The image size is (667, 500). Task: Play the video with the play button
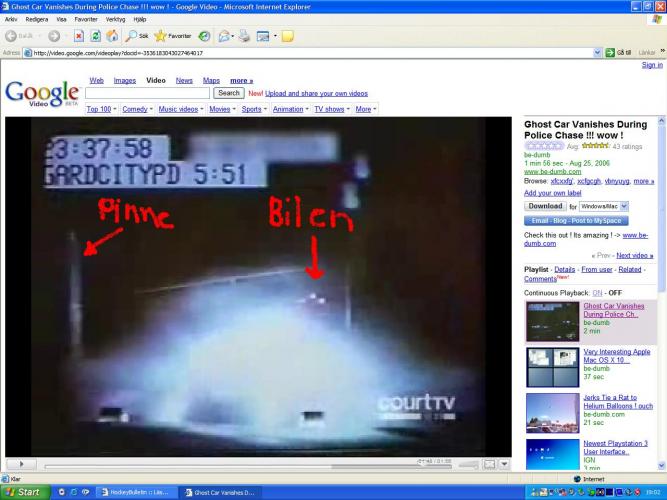pyautogui.click(x=21, y=464)
